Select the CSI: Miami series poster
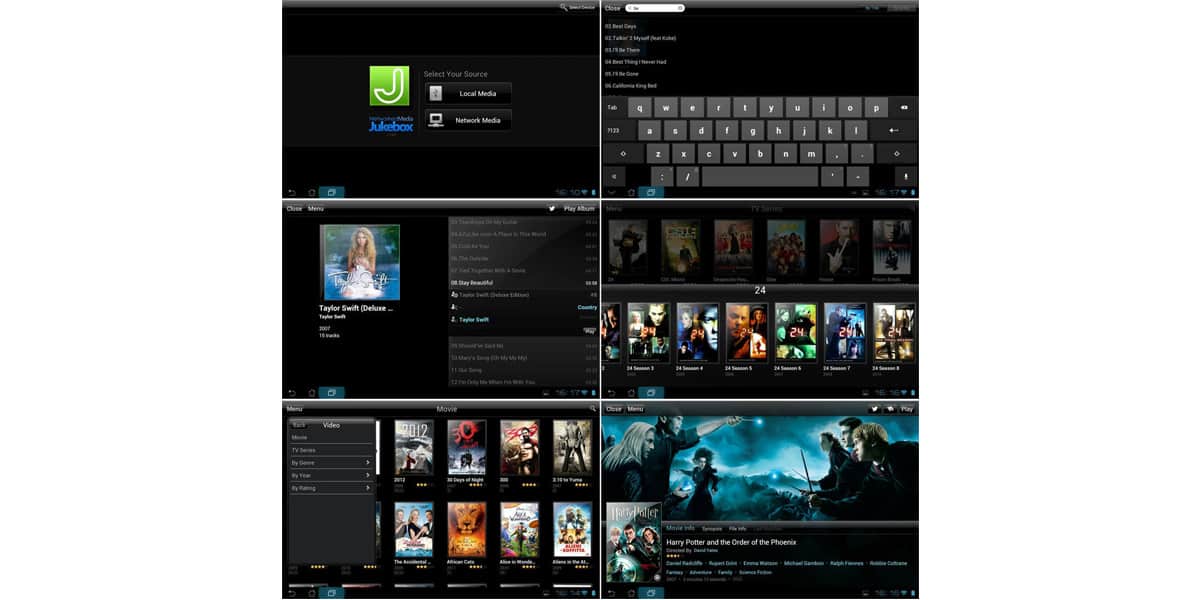The image size is (1200, 600). point(681,248)
